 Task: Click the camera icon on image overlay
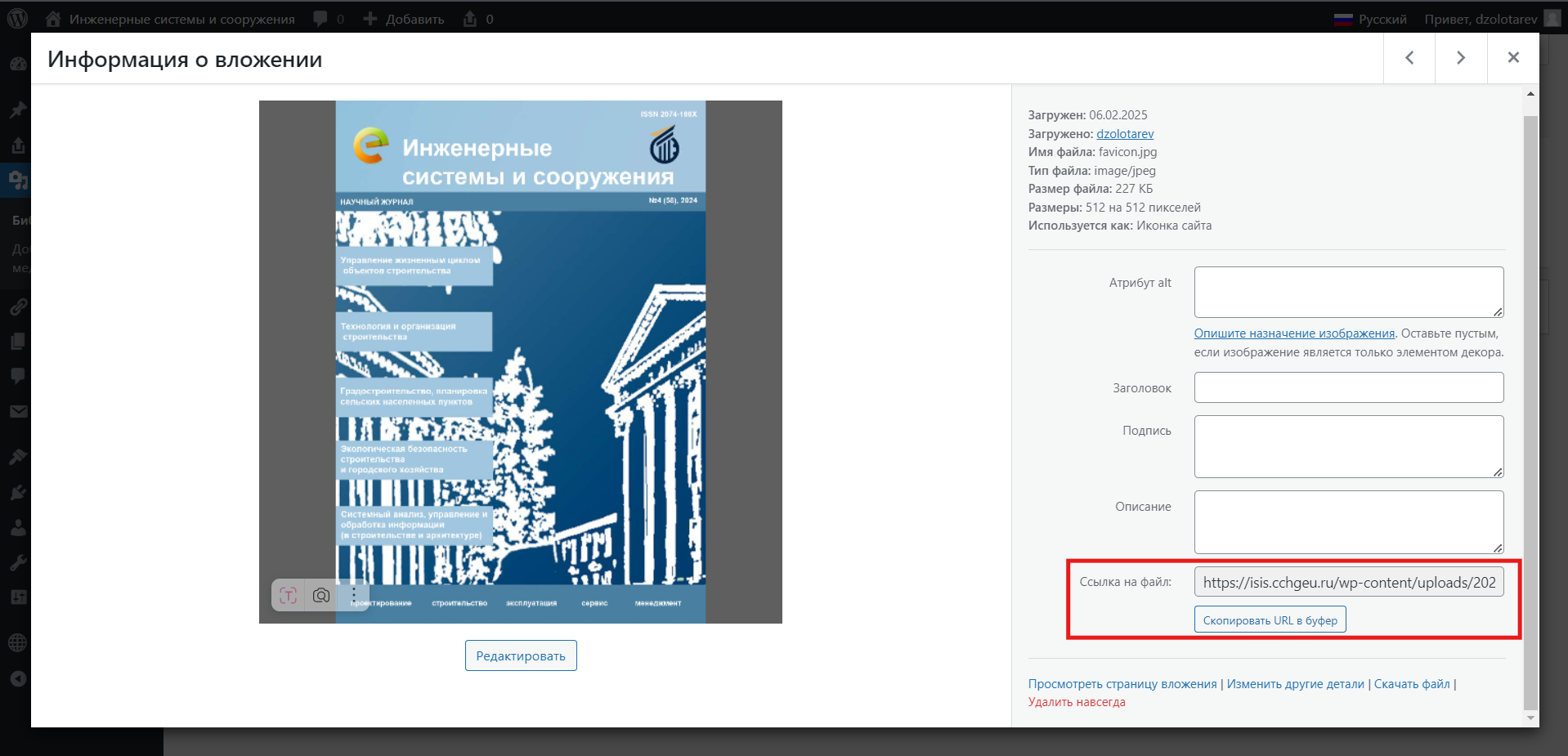[321, 595]
